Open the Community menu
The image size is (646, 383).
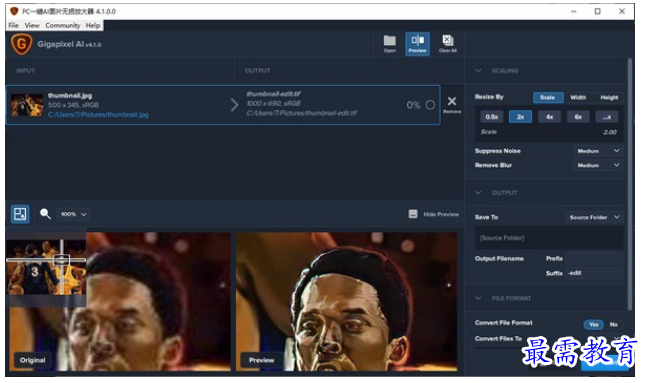pyautogui.click(x=63, y=25)
